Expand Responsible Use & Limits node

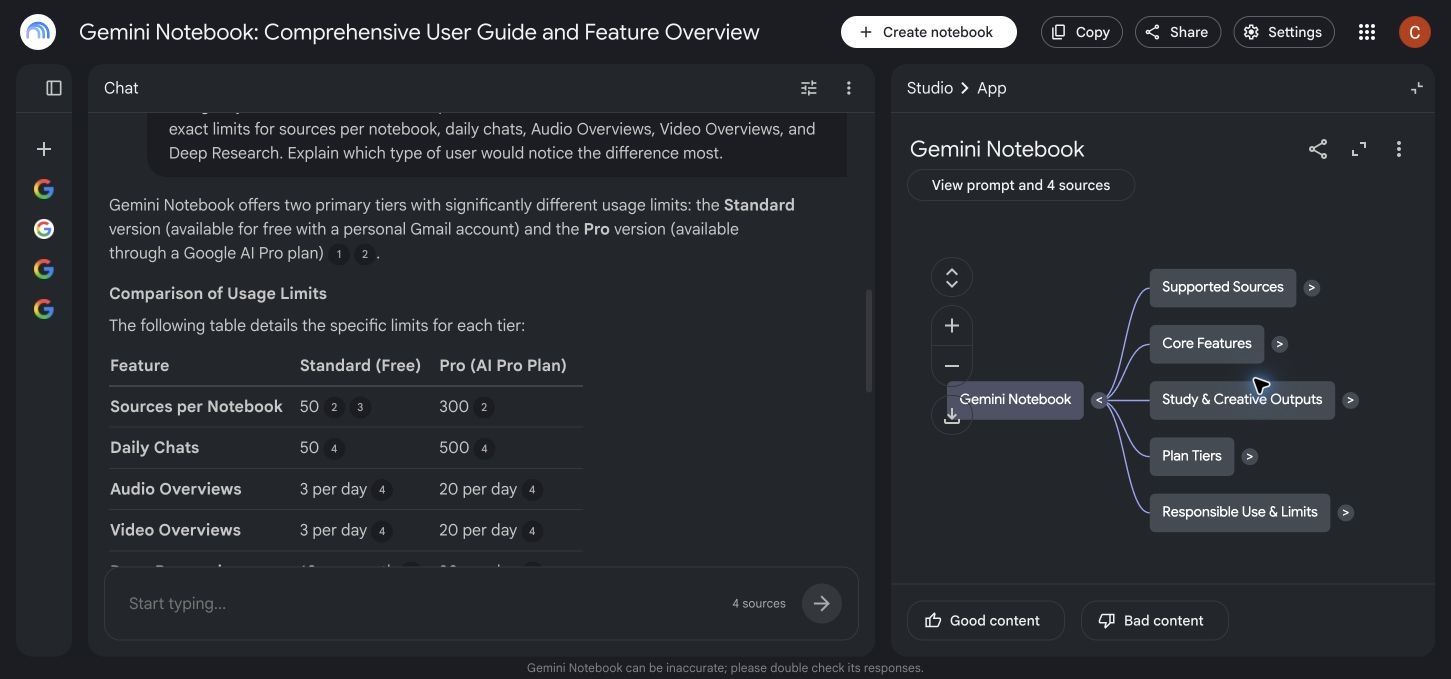pyautogui.click(x=1345, y=512)
